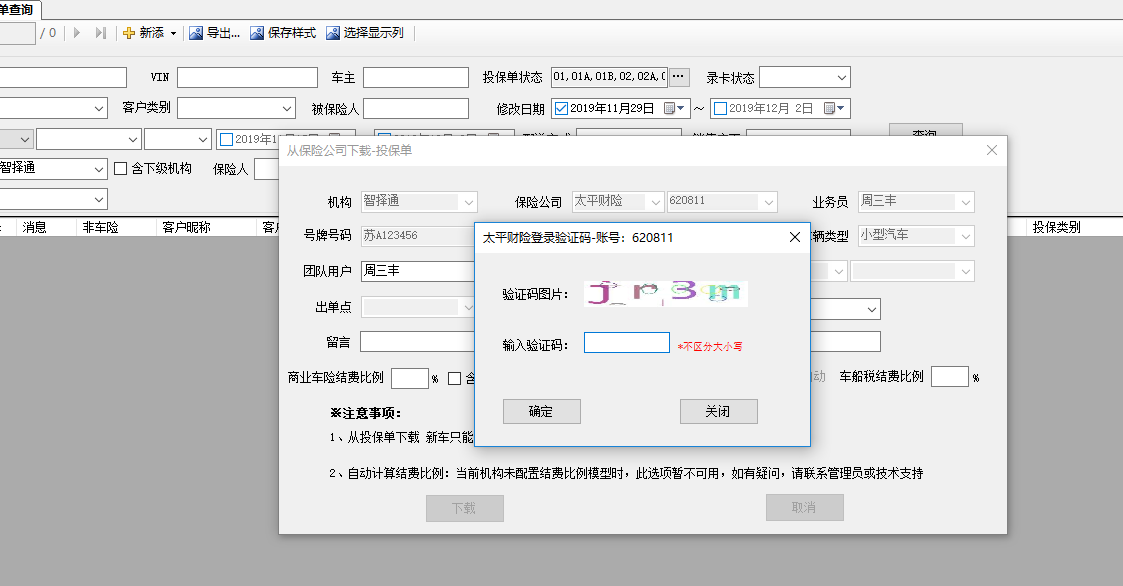
Task: Click the 留言 message input field
Action: click(418, 342)
